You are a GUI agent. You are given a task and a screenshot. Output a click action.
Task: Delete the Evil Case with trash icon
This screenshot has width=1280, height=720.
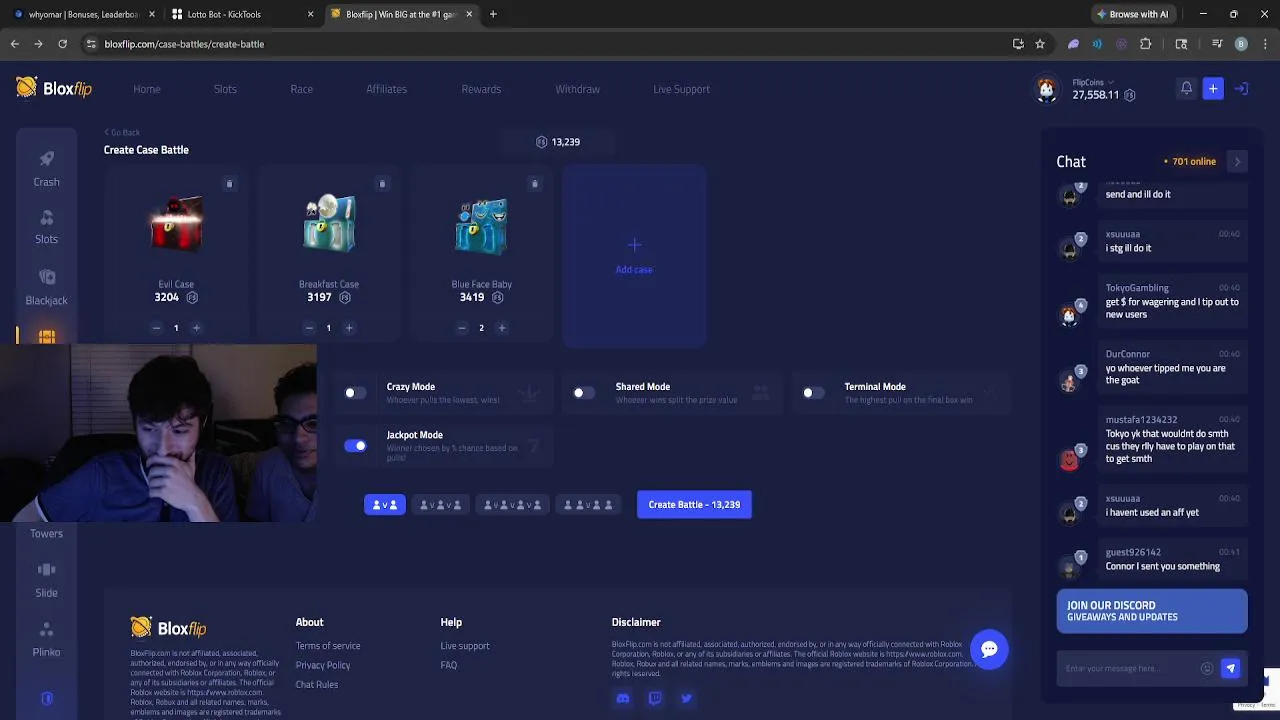[229, 184]
